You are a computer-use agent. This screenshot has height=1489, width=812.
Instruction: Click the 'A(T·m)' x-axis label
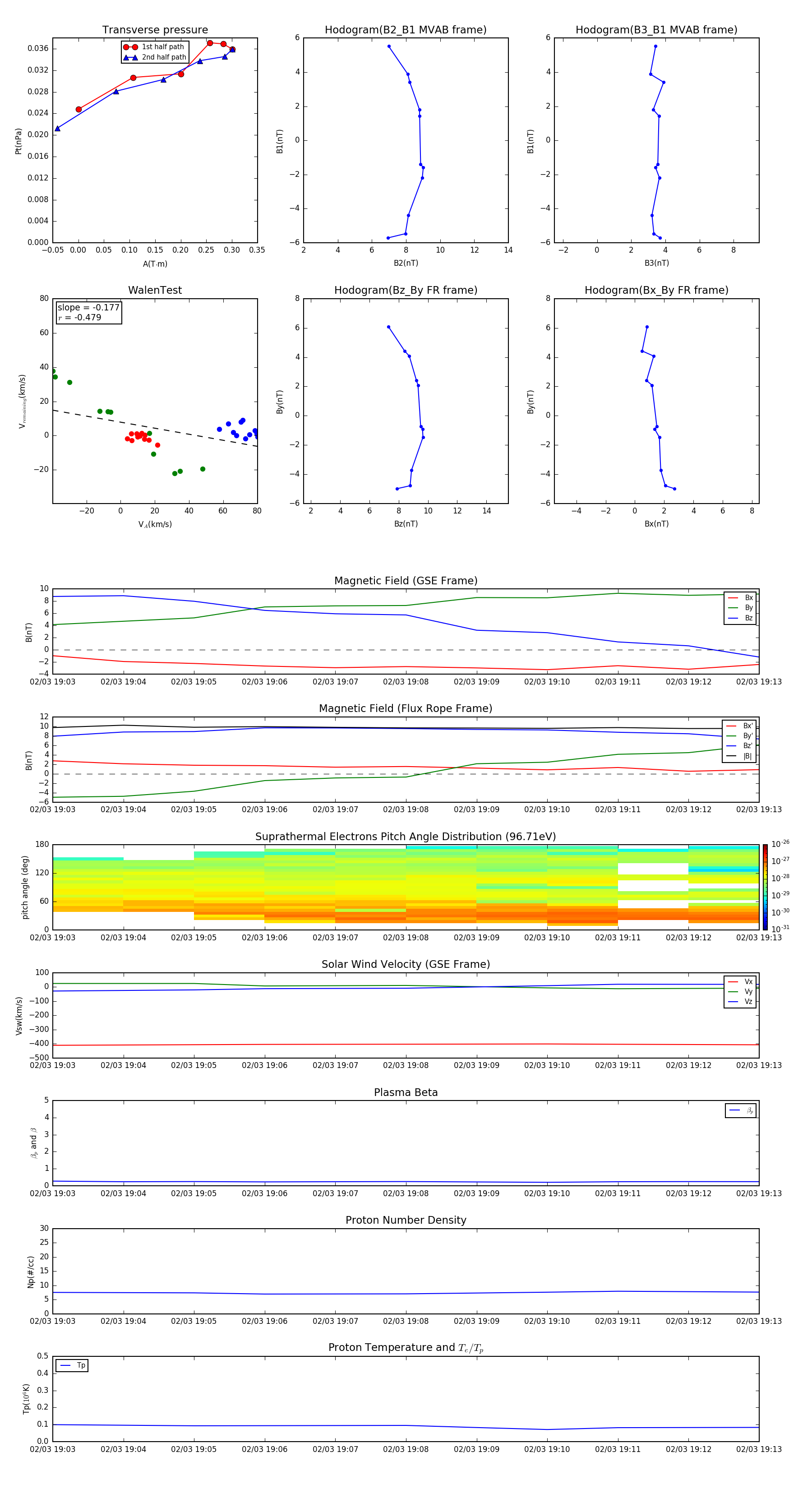(155, 264)
